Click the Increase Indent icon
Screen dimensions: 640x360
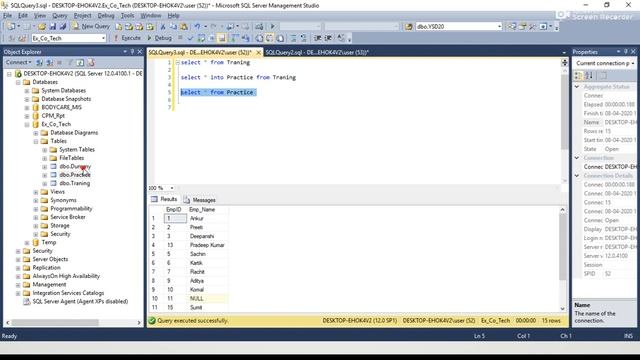pos(328,38)
